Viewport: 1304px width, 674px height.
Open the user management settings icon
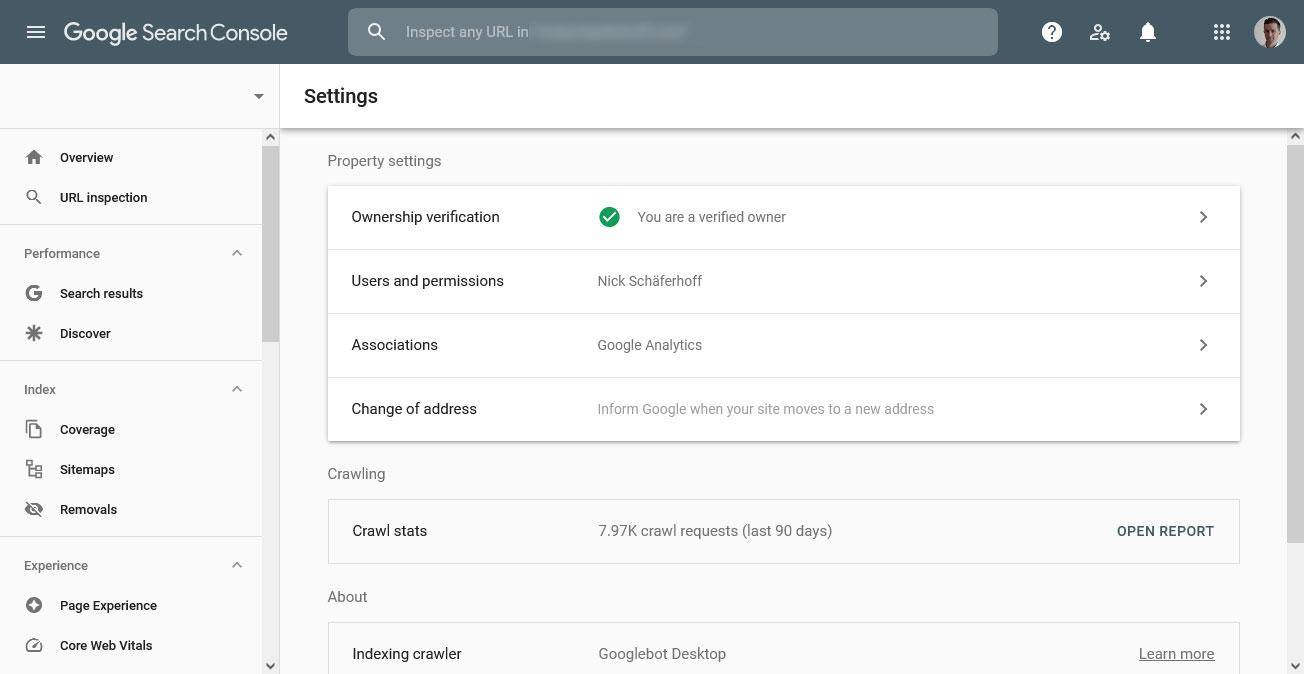coord(1100,32)
